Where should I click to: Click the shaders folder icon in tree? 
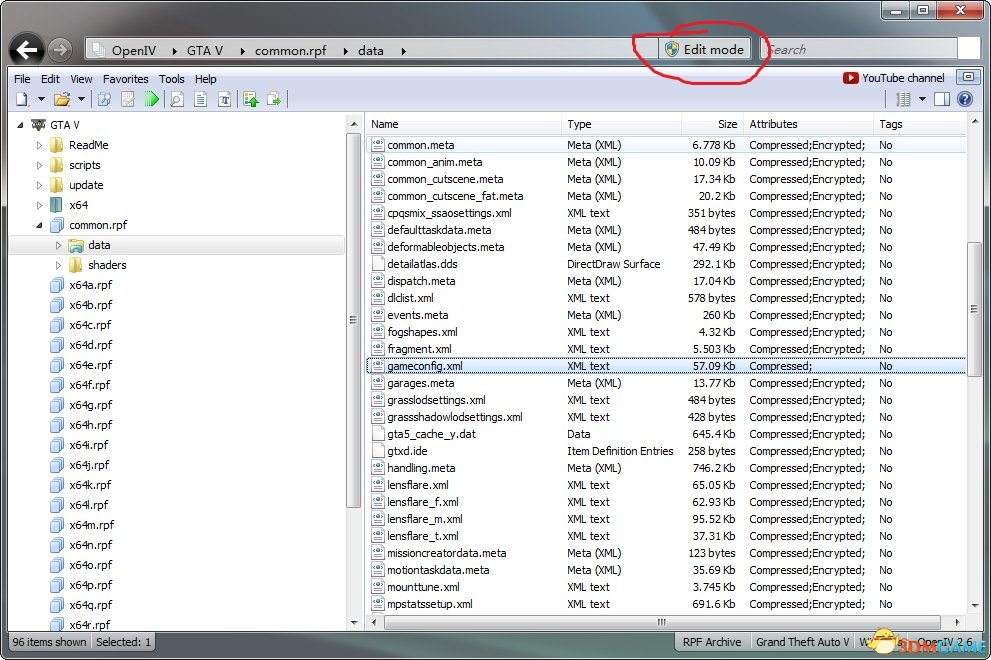point(76,265)
